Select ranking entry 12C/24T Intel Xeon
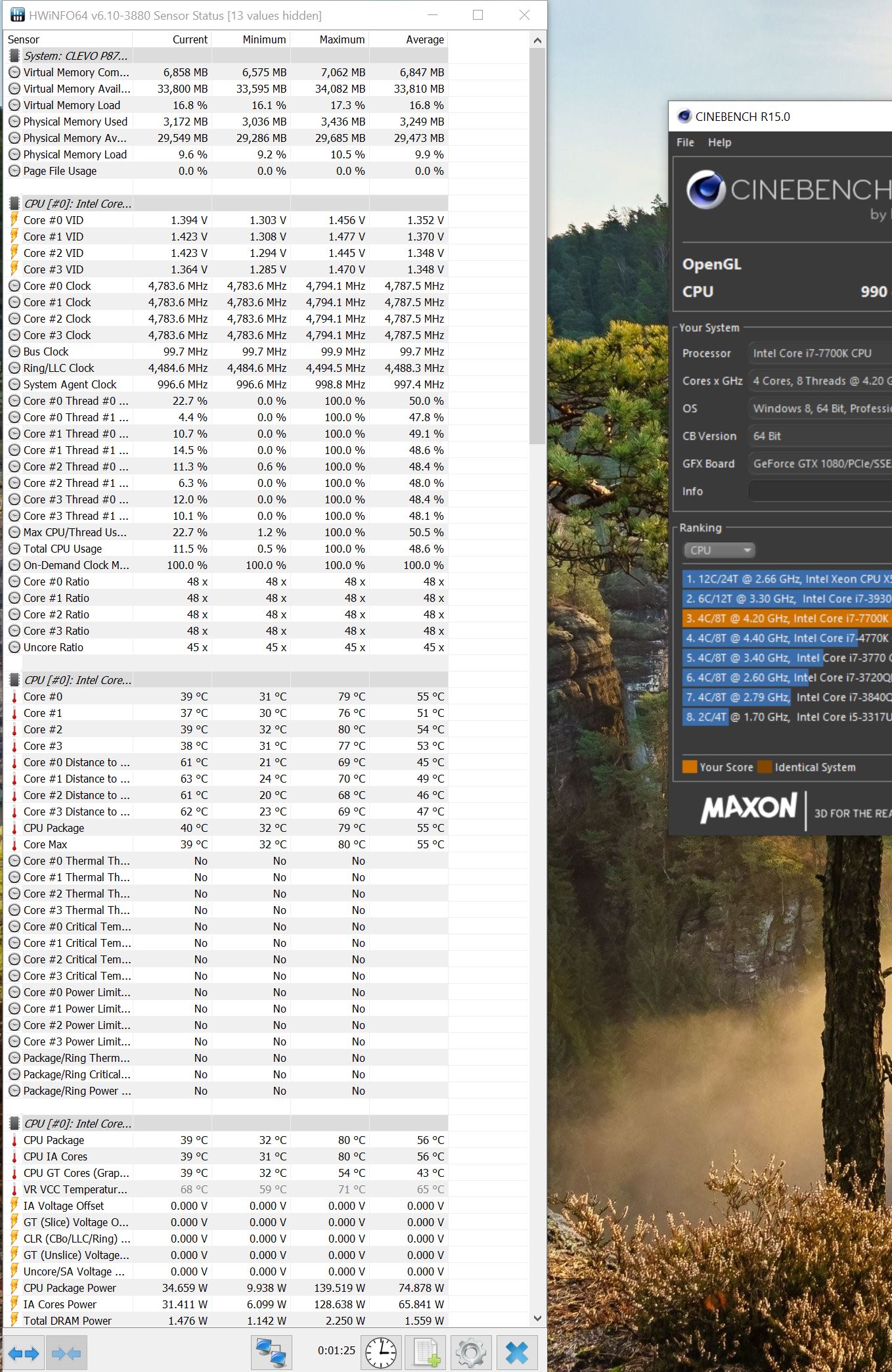Image resolution: width=892 pixels, height=1372 pixels. coord(787,579)
